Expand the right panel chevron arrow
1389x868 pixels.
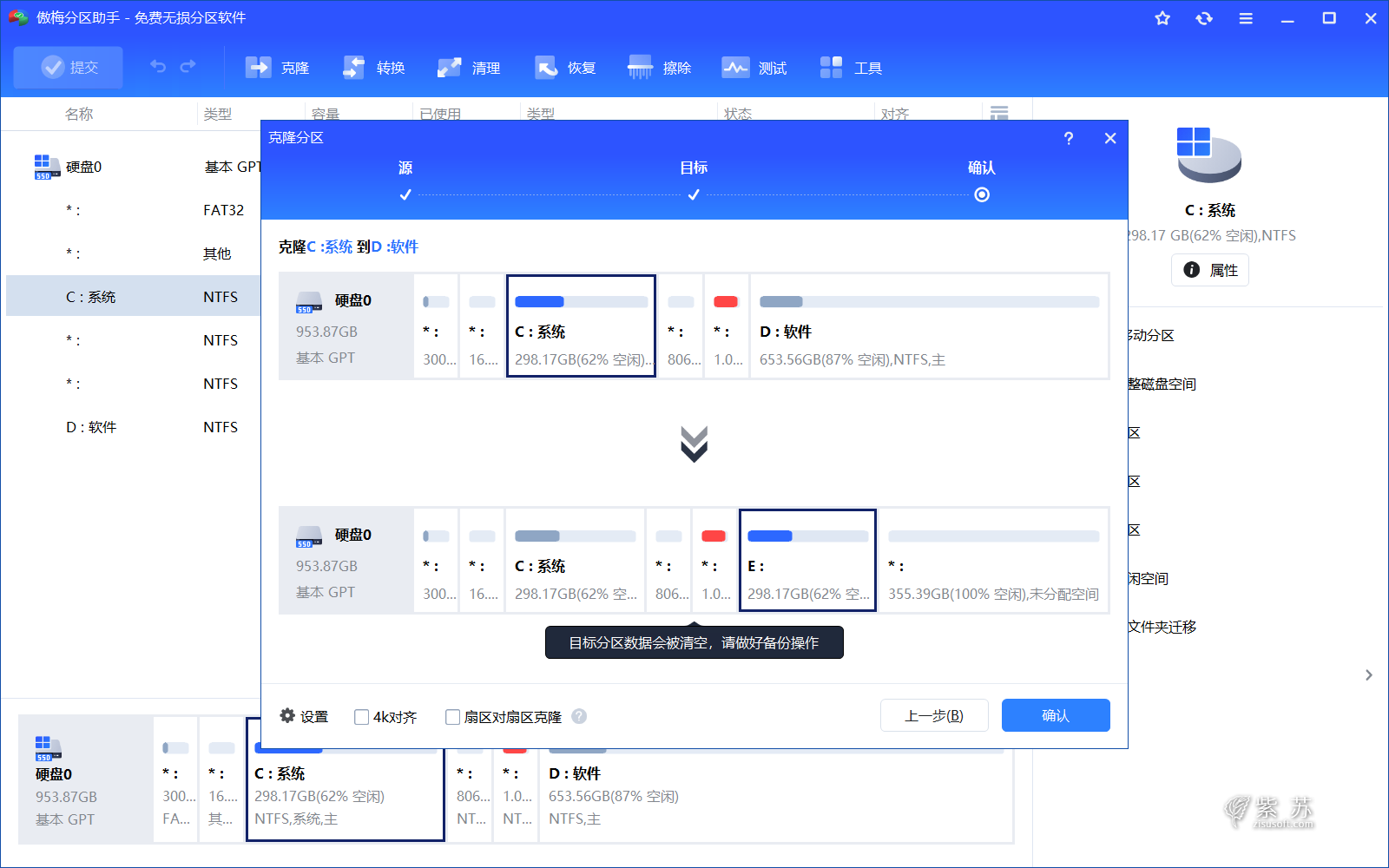pos(1368,674)
